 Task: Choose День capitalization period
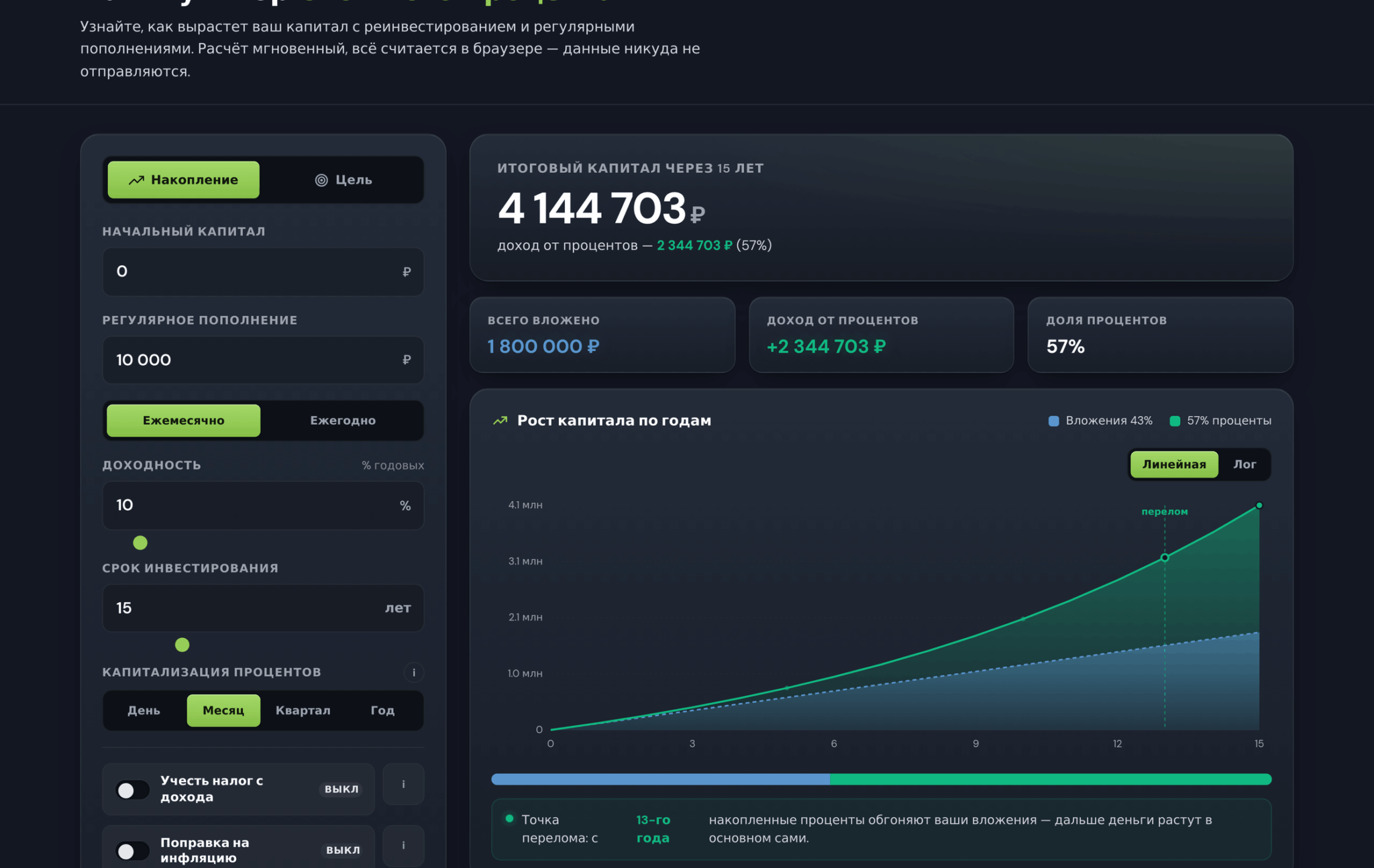coord(144,710)
